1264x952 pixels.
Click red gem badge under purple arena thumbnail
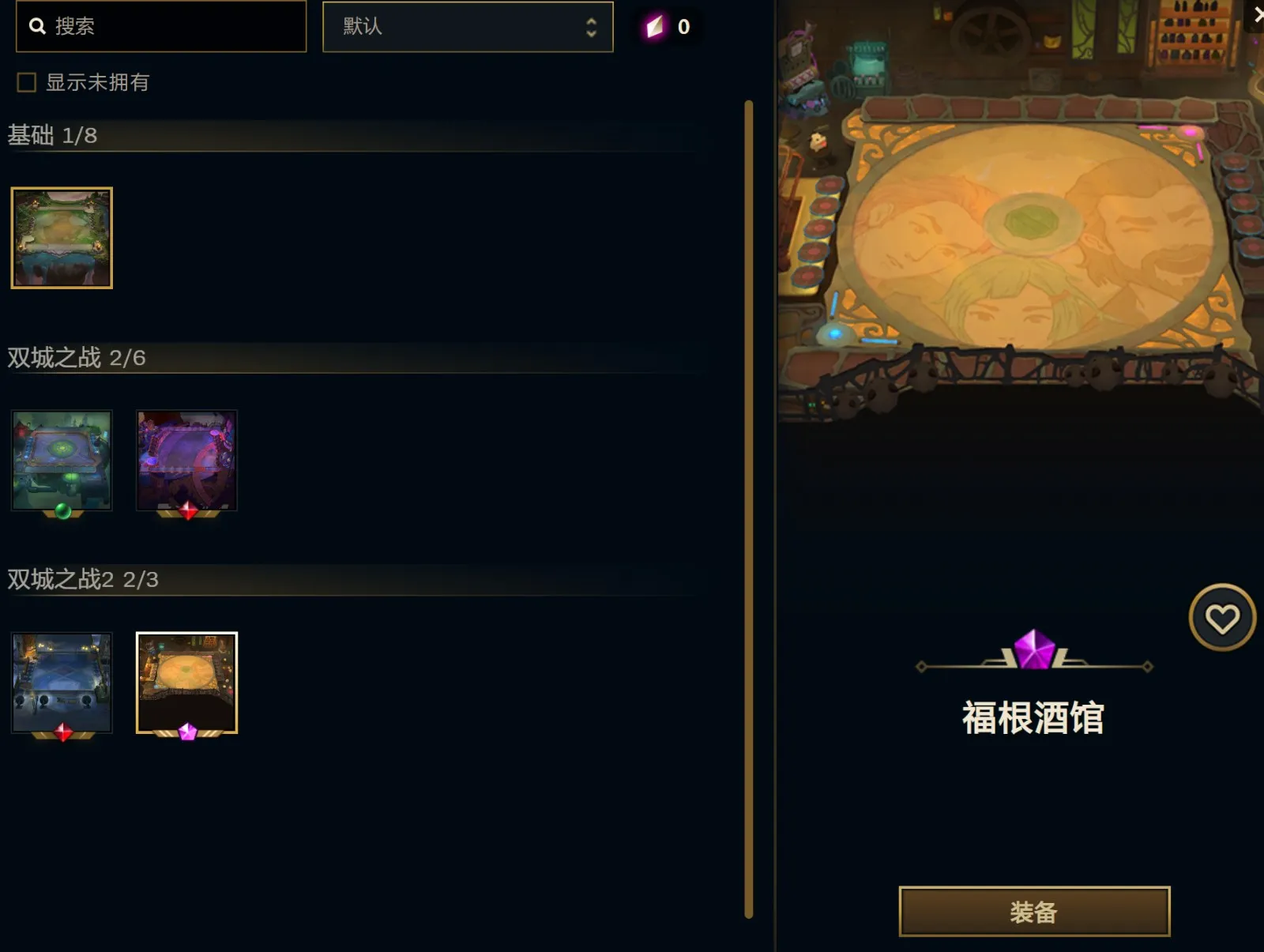(x=188, y=511)
